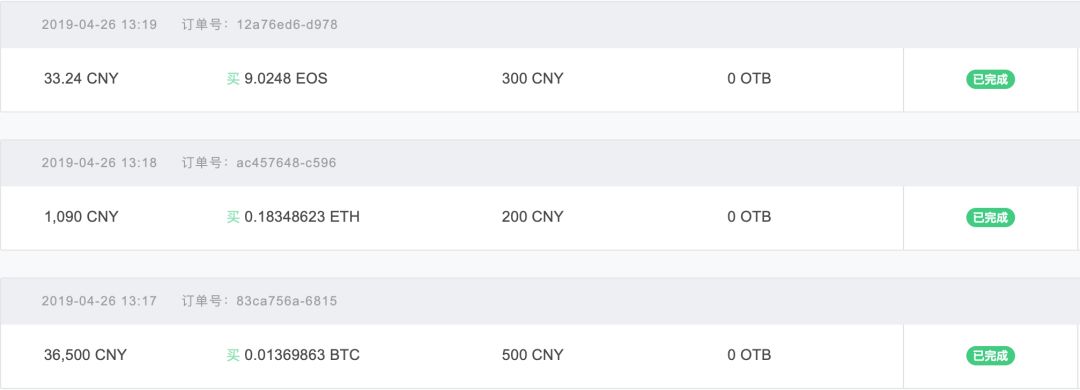1080x390 pixels.
Task: Click the 0 OTB fee in BTC row
Action: [x=749, y=355]
